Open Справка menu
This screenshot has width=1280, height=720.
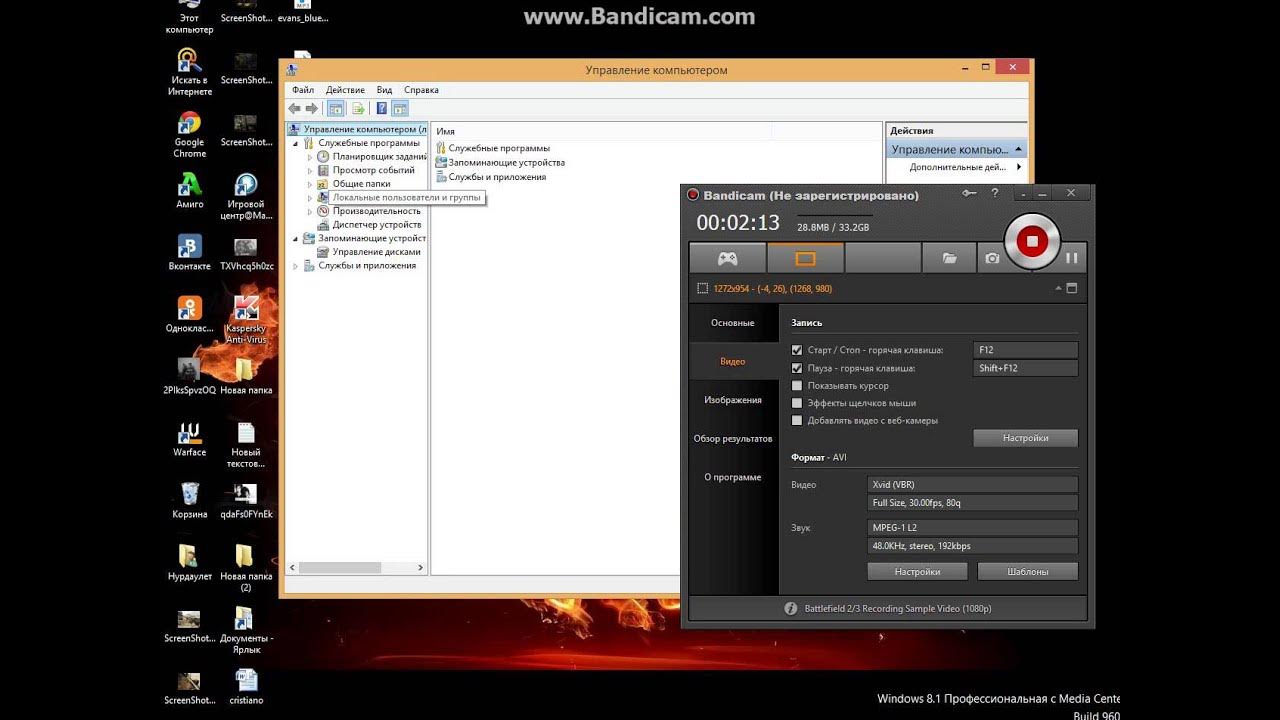421,90
